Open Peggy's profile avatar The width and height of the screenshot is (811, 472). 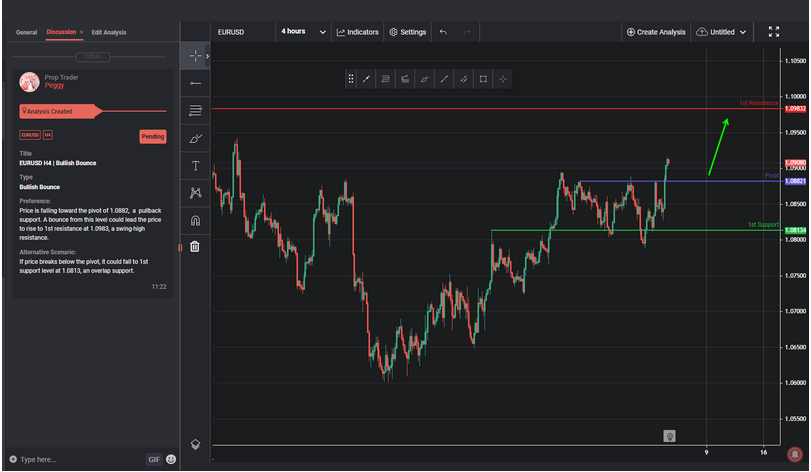(29, 82)
